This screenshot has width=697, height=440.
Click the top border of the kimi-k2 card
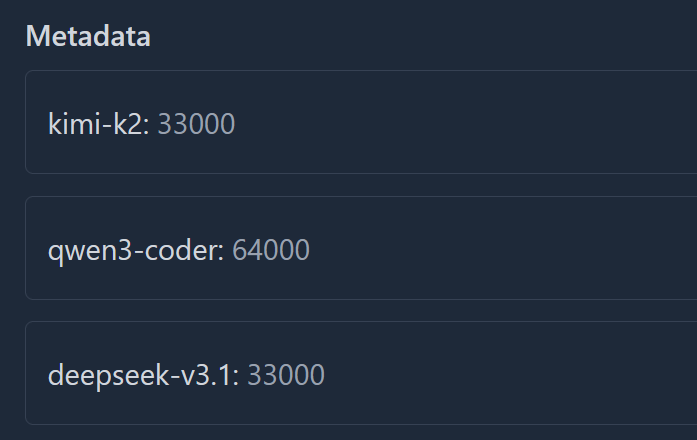click(361, 70)
